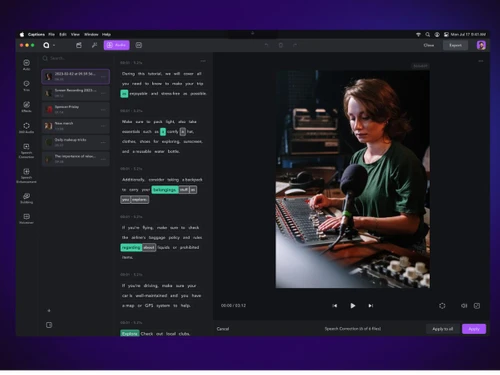Select the Dubbing tool in the sidebar

[26, 198]
